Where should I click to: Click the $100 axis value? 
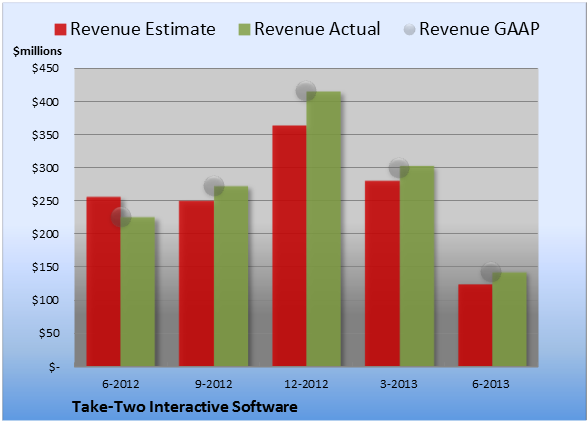(x=45, y=300)
